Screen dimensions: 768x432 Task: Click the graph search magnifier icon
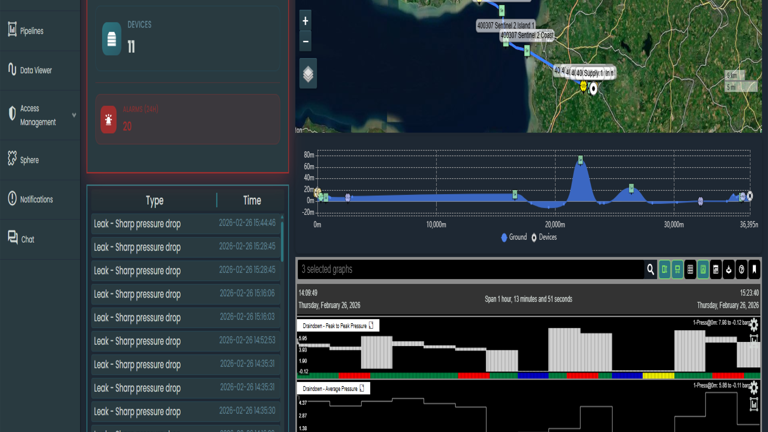coord(650,269)
